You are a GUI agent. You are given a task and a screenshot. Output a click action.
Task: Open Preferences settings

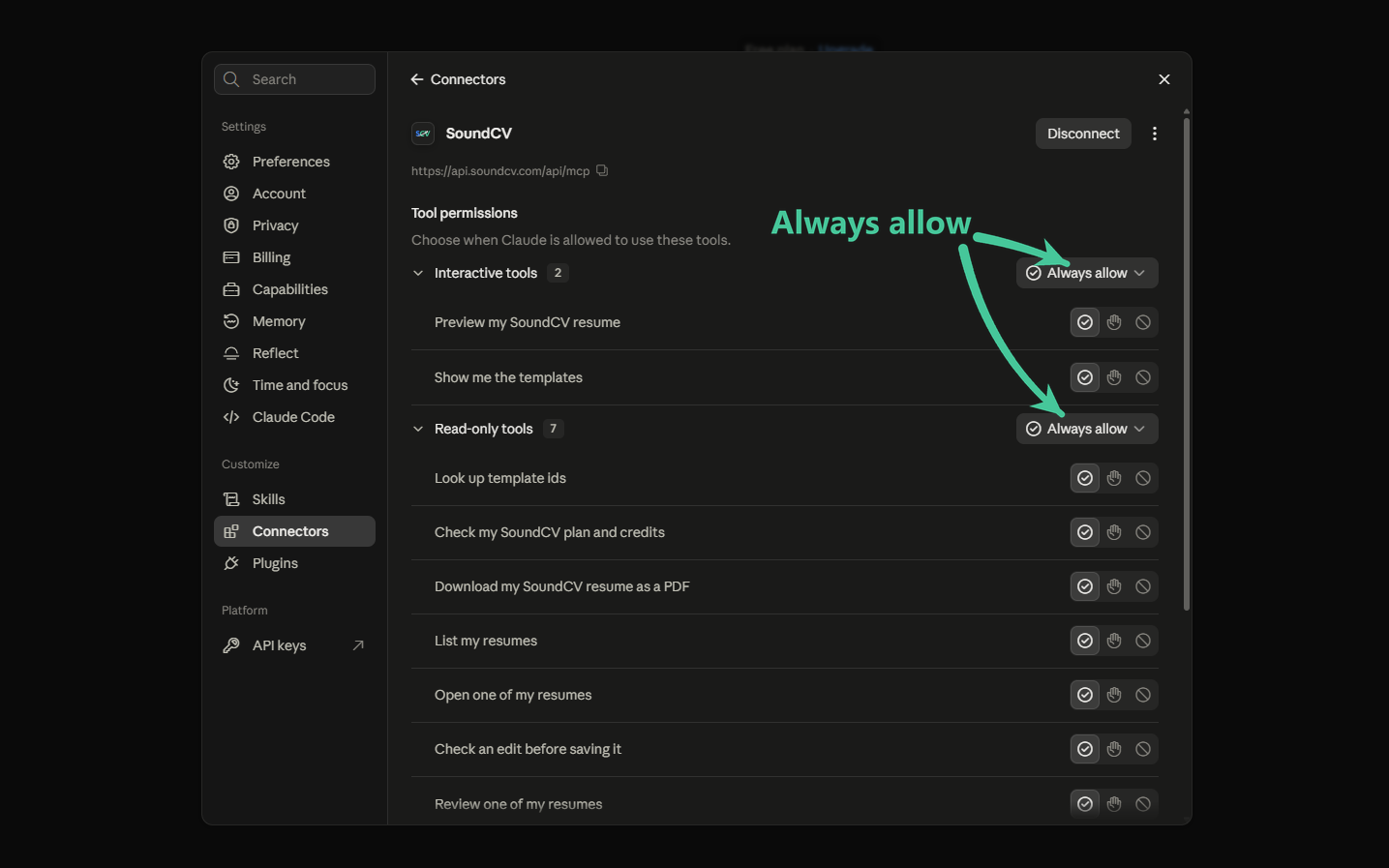(x=294, y=162)
